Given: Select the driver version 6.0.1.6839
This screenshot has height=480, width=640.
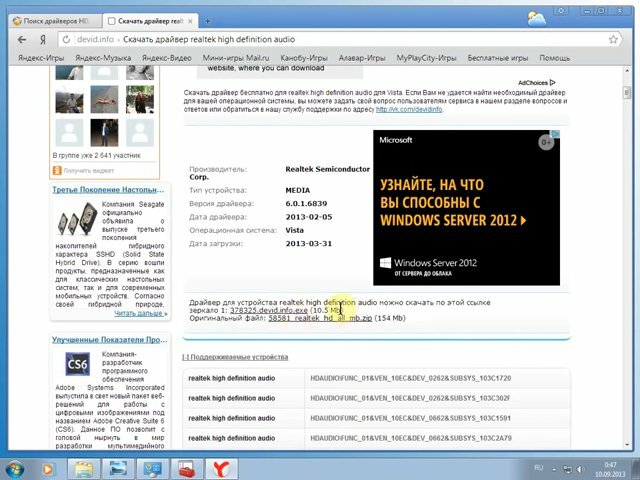Looking at the screenshot, I should 306,204.
